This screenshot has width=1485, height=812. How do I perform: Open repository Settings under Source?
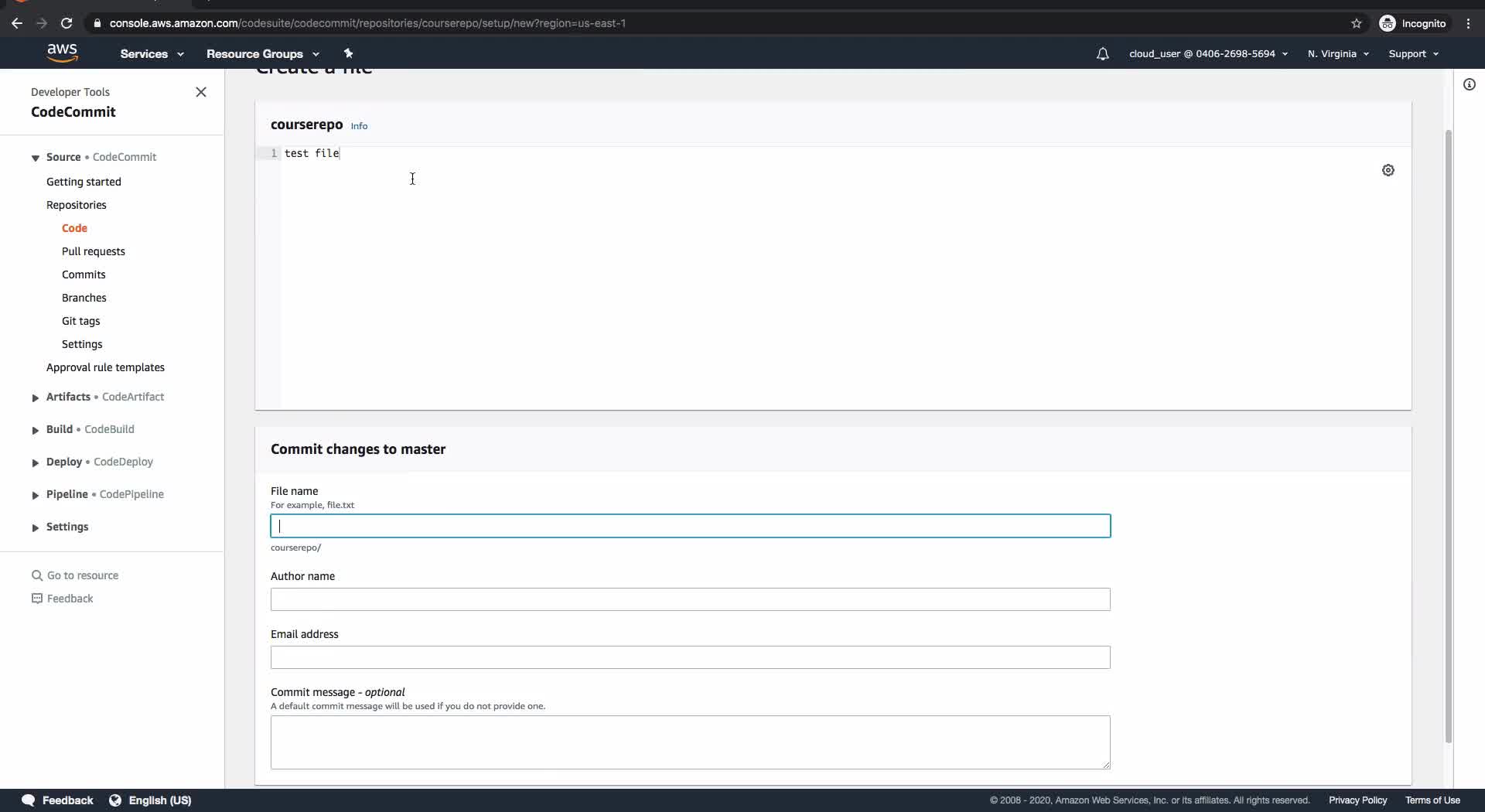click(82, 344)
